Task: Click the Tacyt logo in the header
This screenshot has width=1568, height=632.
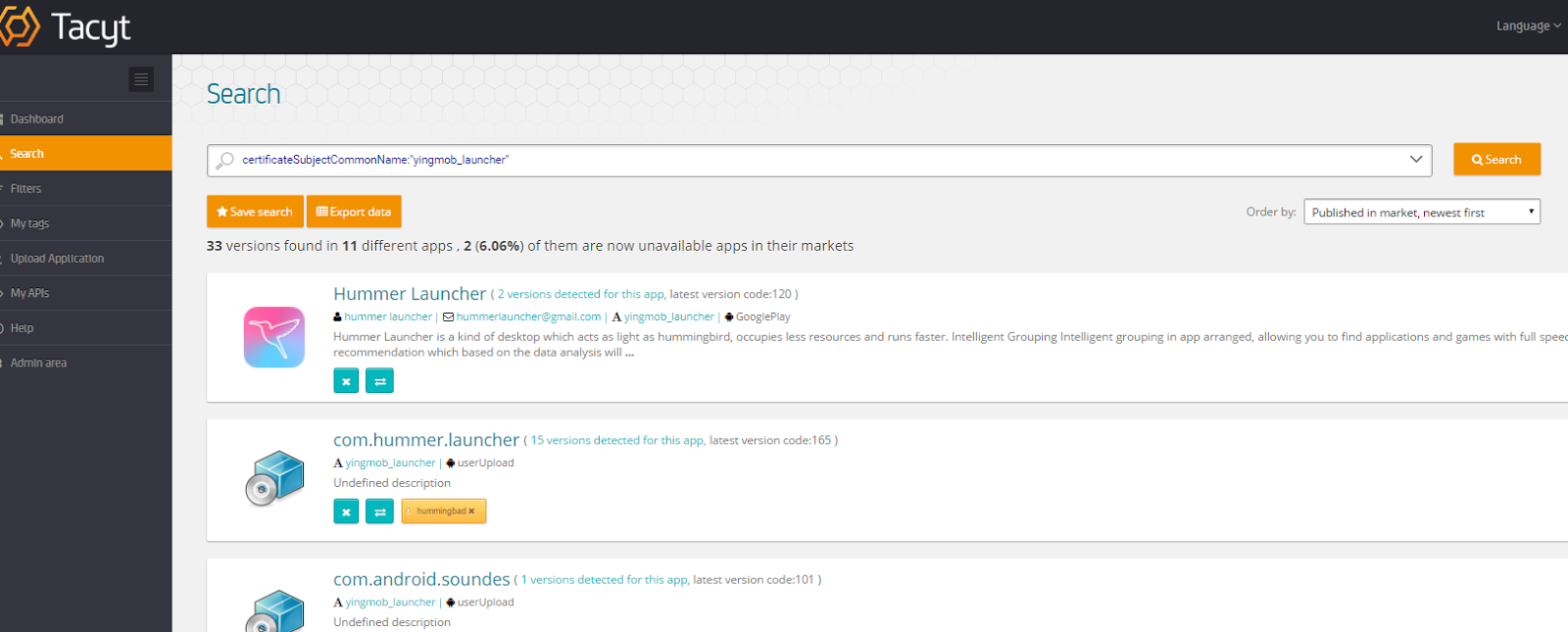Action: (x=69, y=26)
